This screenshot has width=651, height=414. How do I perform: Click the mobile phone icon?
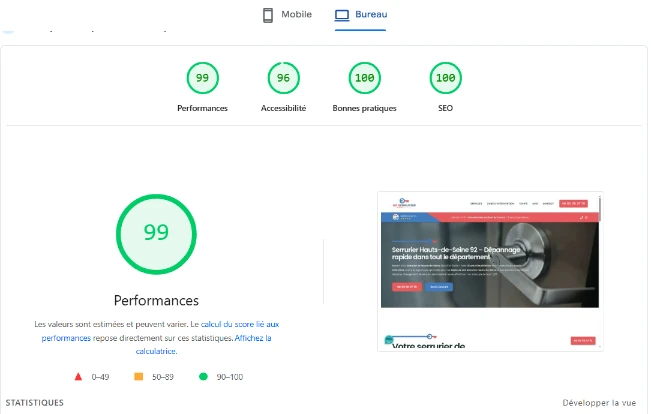pyautogui.click(x=268, y=15)
